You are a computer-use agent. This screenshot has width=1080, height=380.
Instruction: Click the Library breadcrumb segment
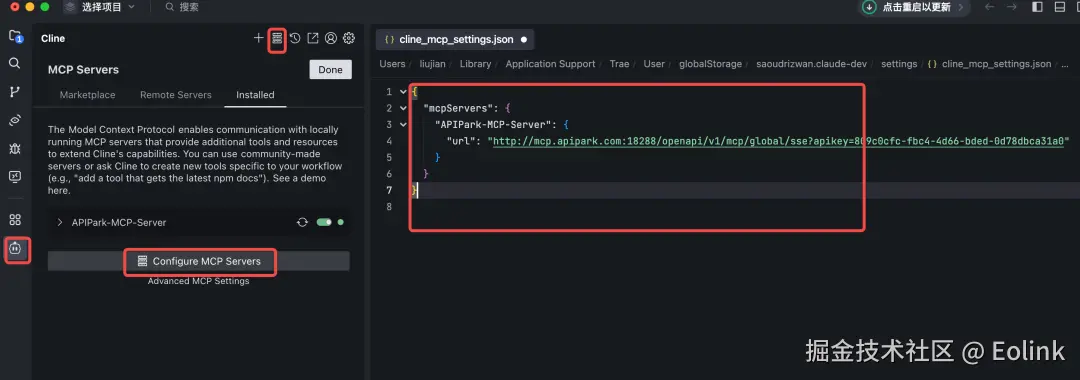pyautogui.click(x=475, y=63)
